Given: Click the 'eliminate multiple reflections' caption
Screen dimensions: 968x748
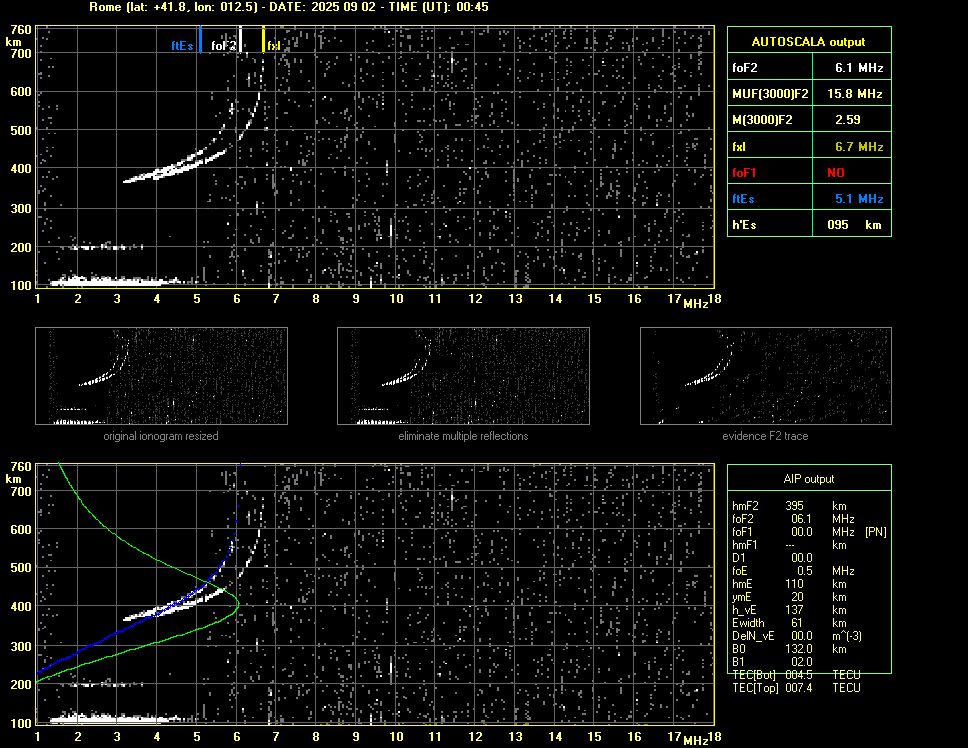Looking at the screenshot, I should [x=463, y=436].
